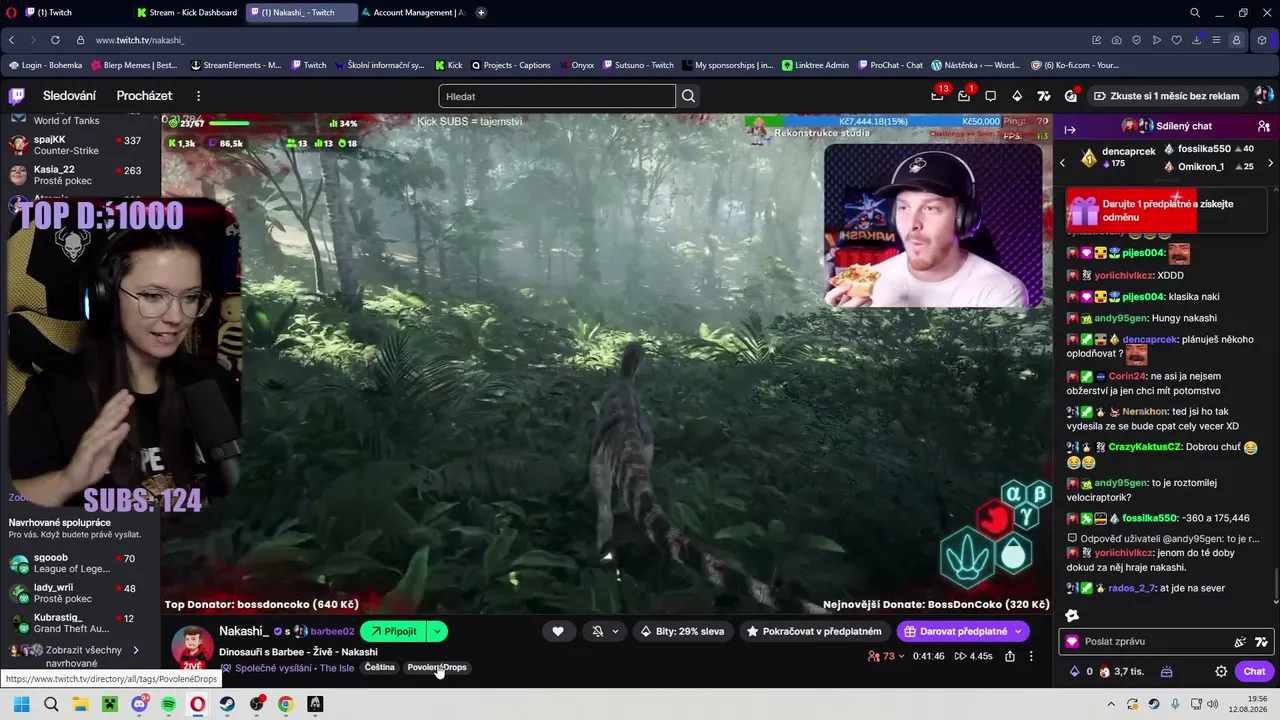
Task: Share the stream via share icon
Action: [1010, 656]
